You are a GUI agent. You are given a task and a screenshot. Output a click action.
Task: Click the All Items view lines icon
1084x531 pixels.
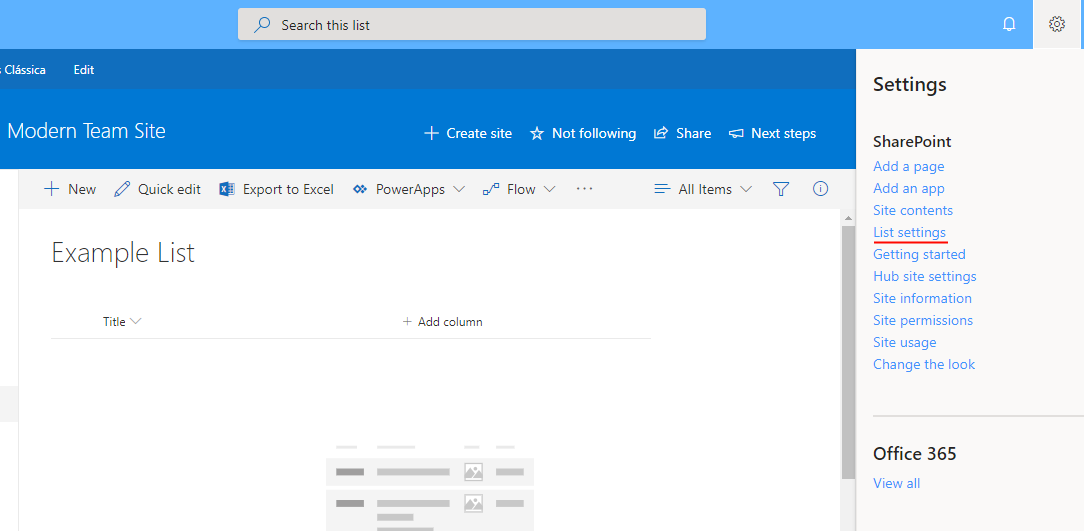(662, 189)
